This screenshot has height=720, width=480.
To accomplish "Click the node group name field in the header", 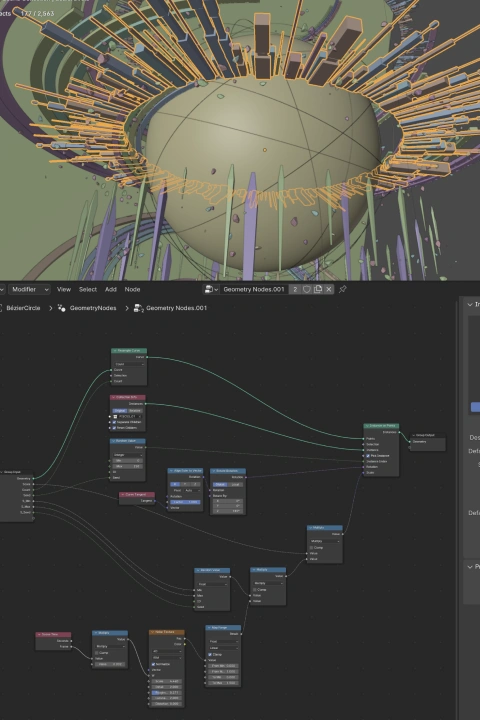I will point(254,289).
